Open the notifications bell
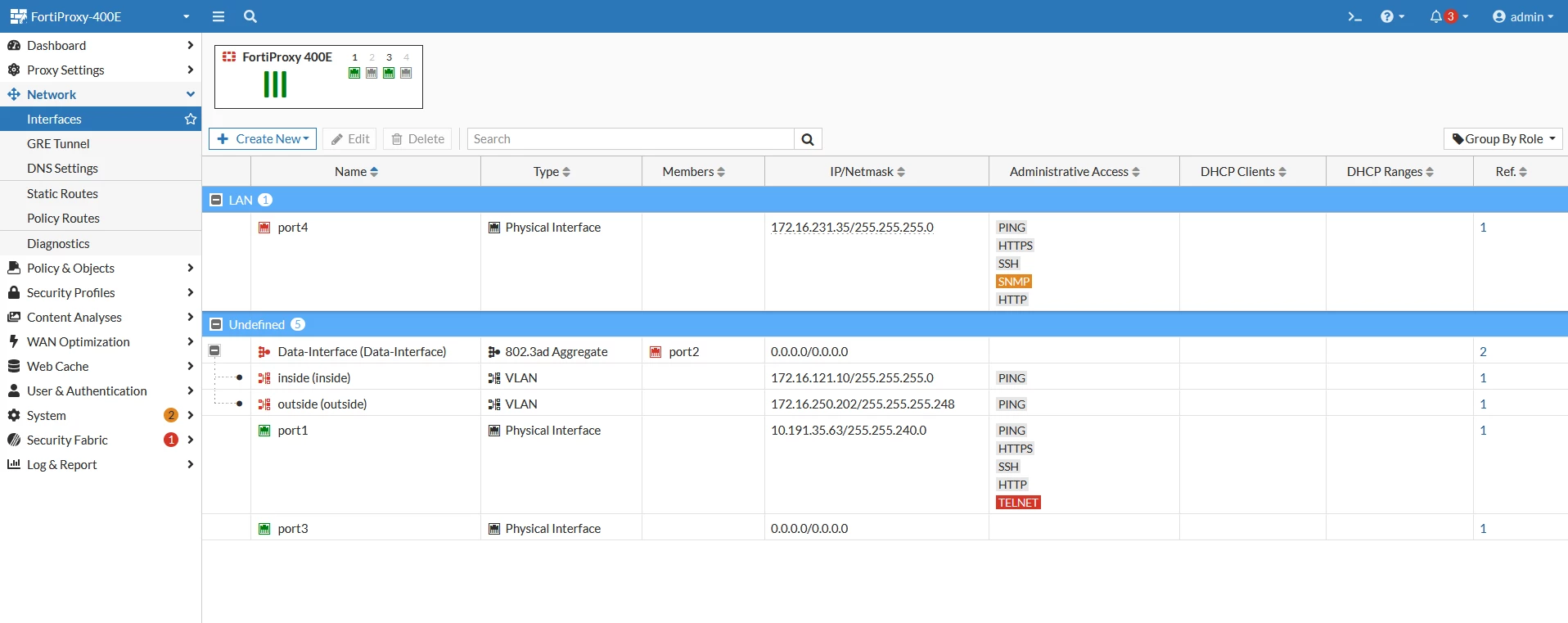Viewport: 1568px width, 623px height. tap(1449, 16)
